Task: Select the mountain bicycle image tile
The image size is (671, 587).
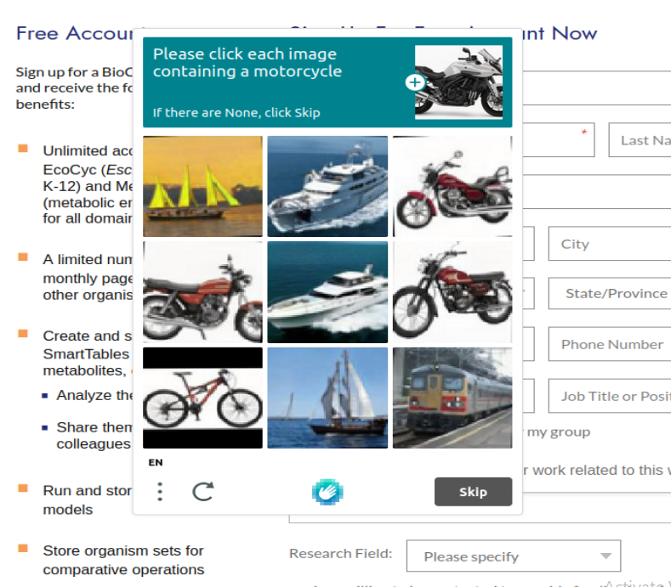Action: coord(203,398)
